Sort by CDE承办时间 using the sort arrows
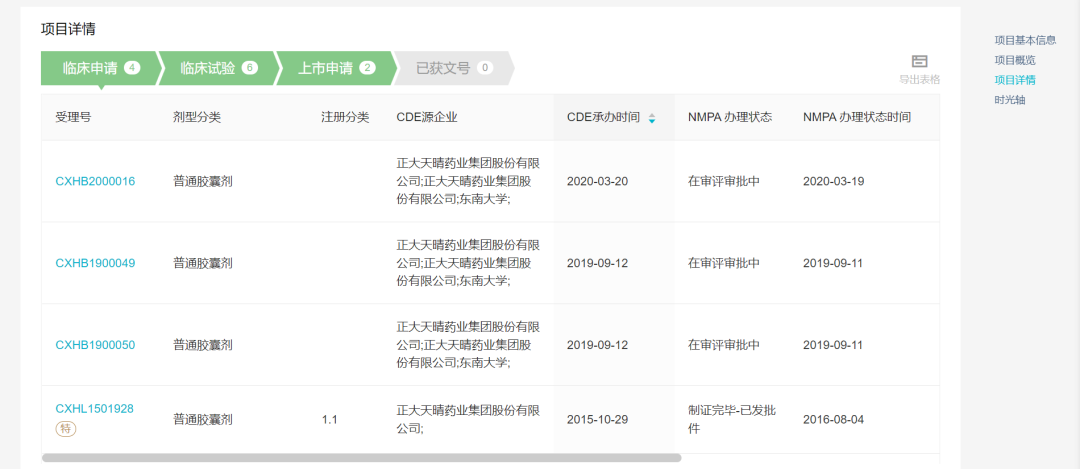Image resolution: width=1080 pixels, height=469 pixels. coord(652,118)
